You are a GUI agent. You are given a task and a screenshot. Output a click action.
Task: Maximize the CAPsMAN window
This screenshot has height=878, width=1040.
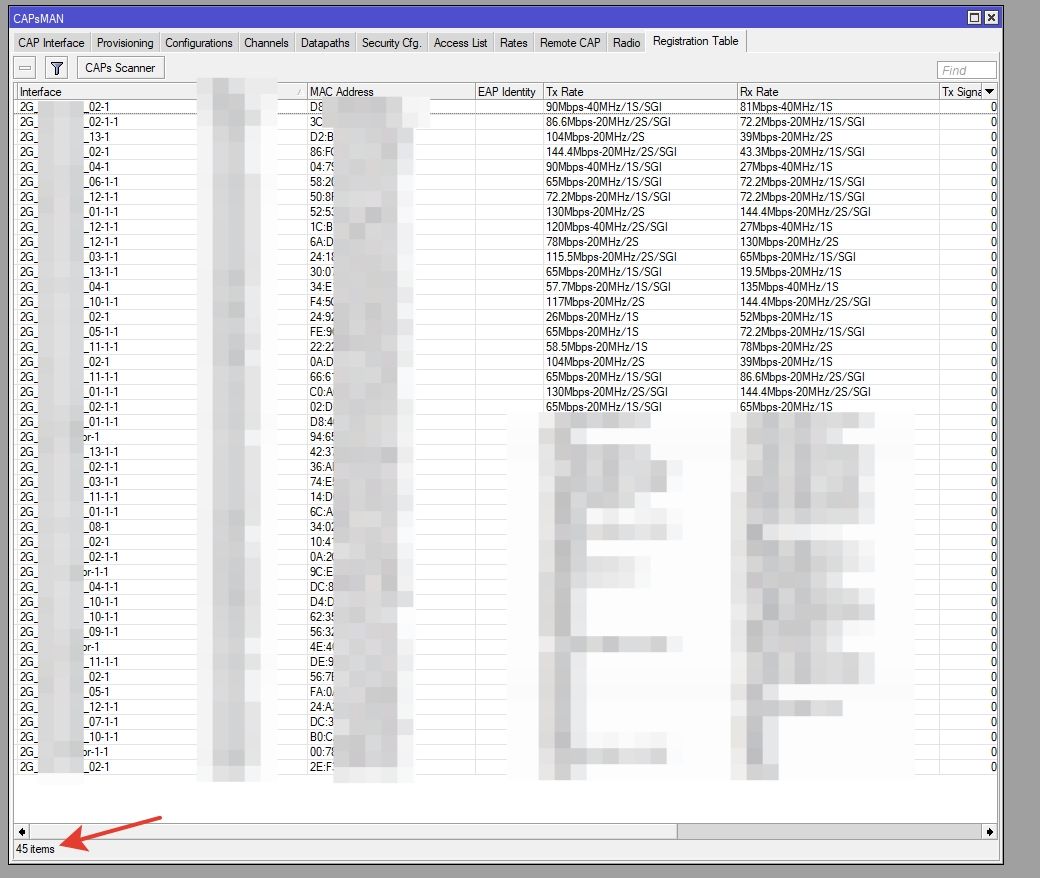click(x=974, y=18)
